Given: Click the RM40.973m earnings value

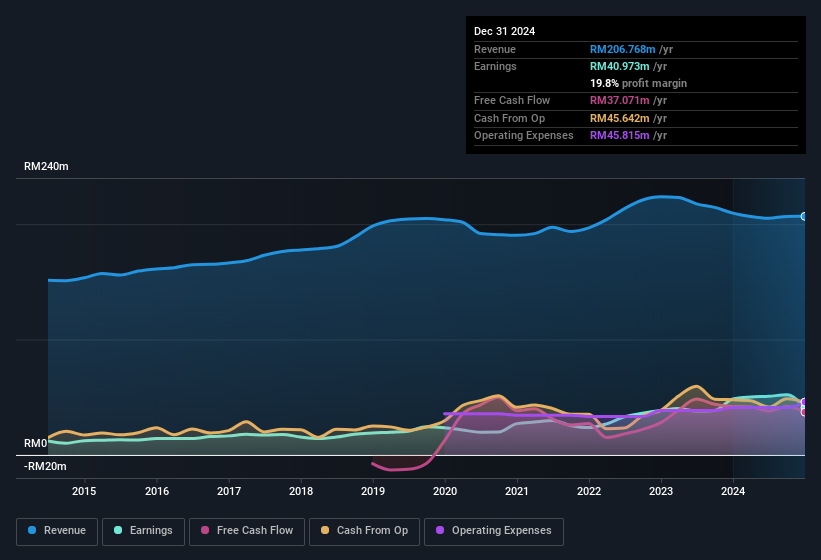Looking at the screenshot, I should click(619, 66).
